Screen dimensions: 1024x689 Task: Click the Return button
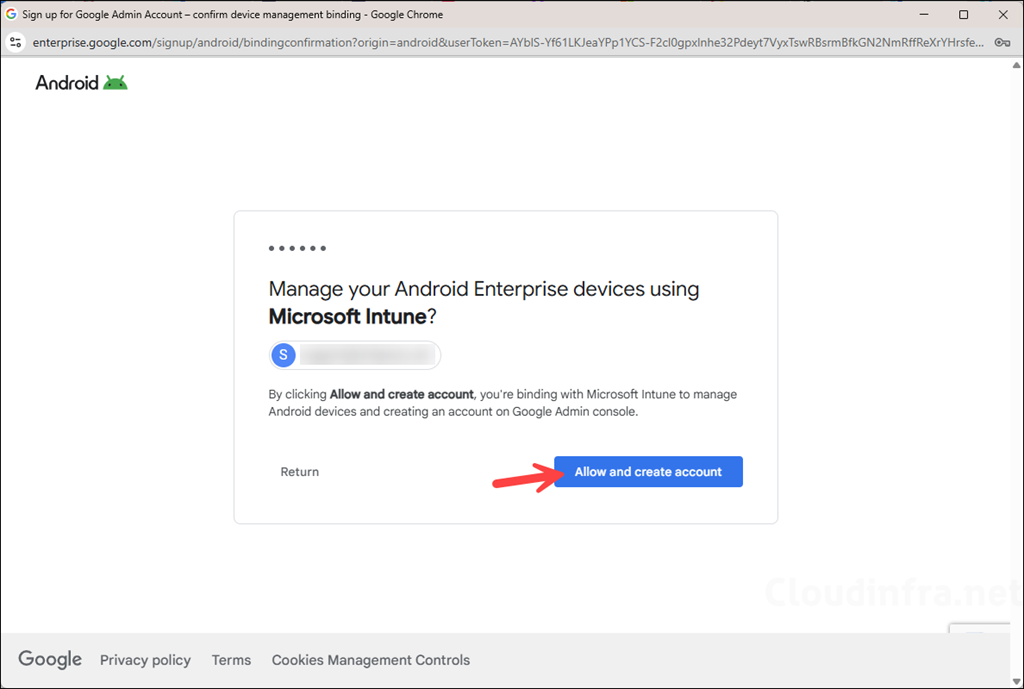pyautogui.click(x=300, y=472)
